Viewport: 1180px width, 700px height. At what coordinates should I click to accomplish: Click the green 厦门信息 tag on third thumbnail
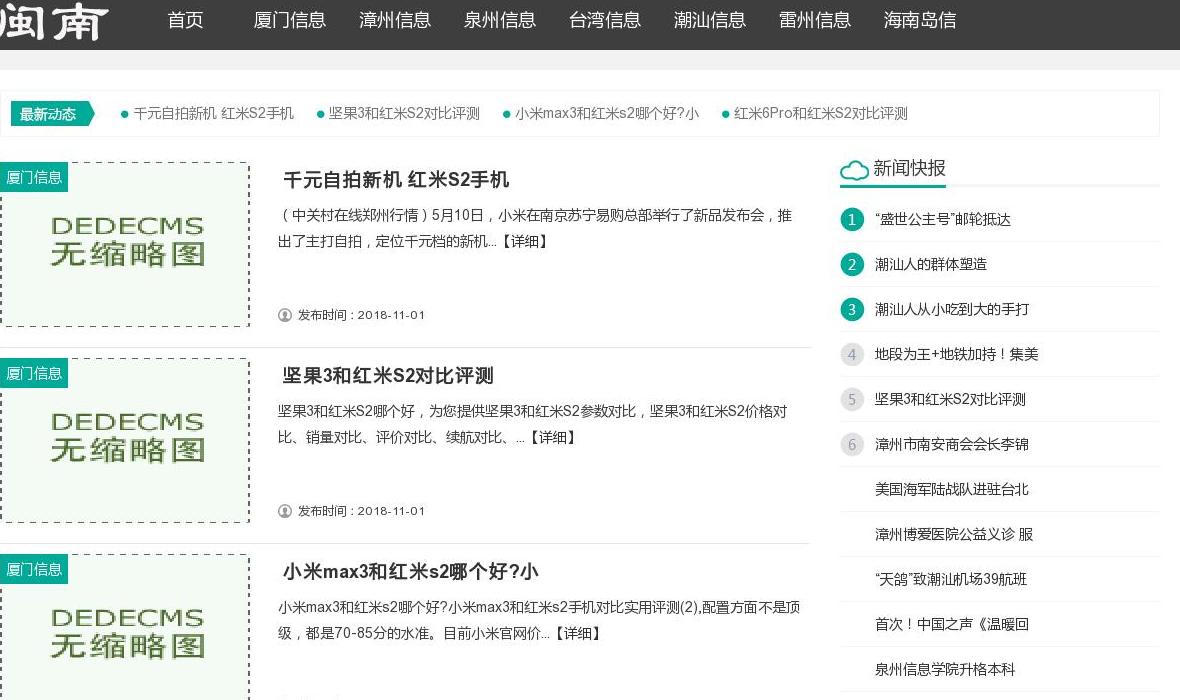pyautogui.click(x=35, y=568)
